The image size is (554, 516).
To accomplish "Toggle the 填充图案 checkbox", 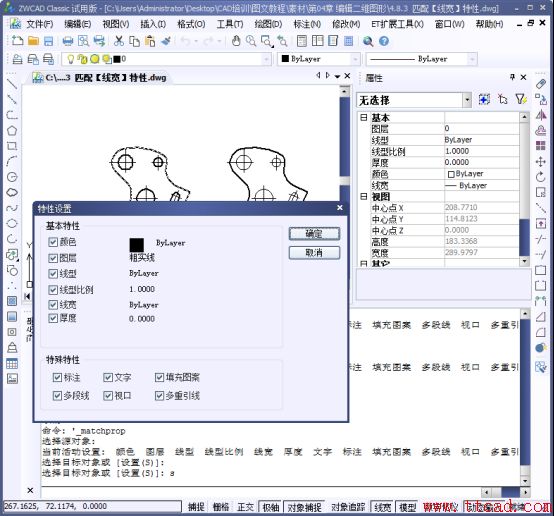I will (159, 377).
